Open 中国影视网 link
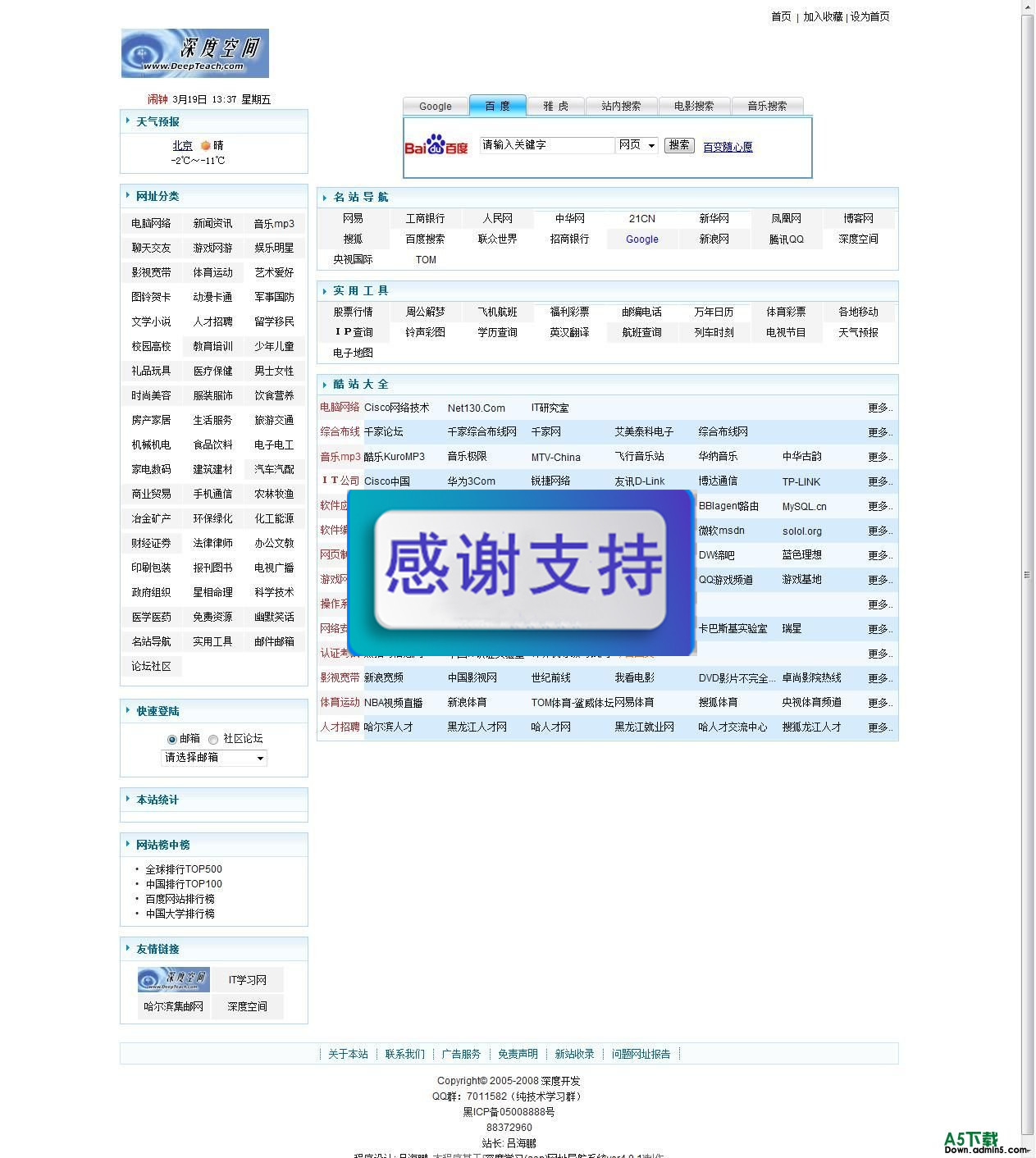Image resolution: width=1036 pixels, height=1158 pixels. (472, 678)
